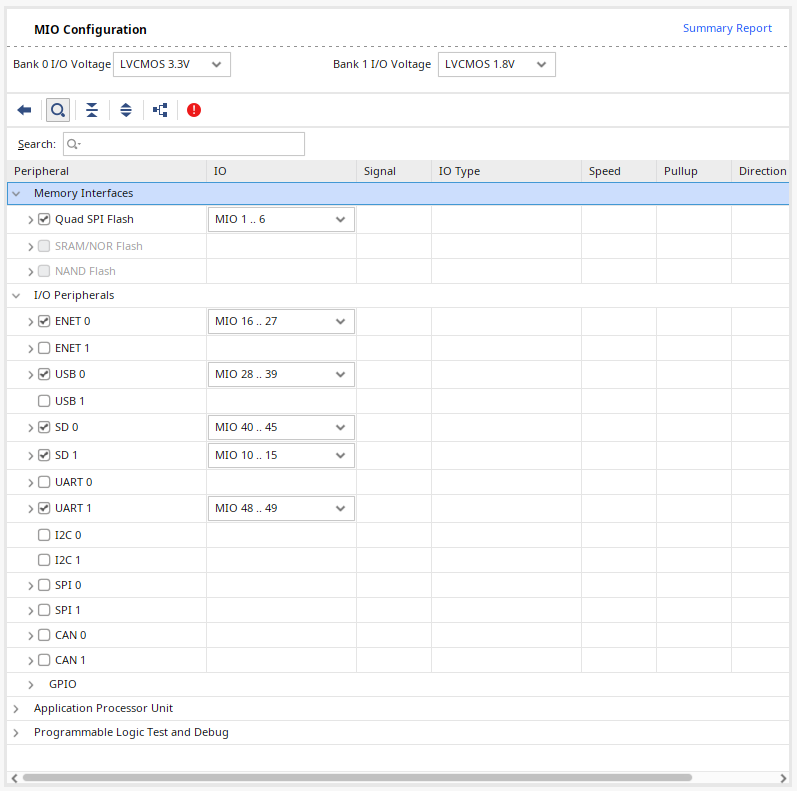This screenshot has width=797, height=791.
Task: Uncheck the UART 1 checkbox
Action: coord(44,508)
